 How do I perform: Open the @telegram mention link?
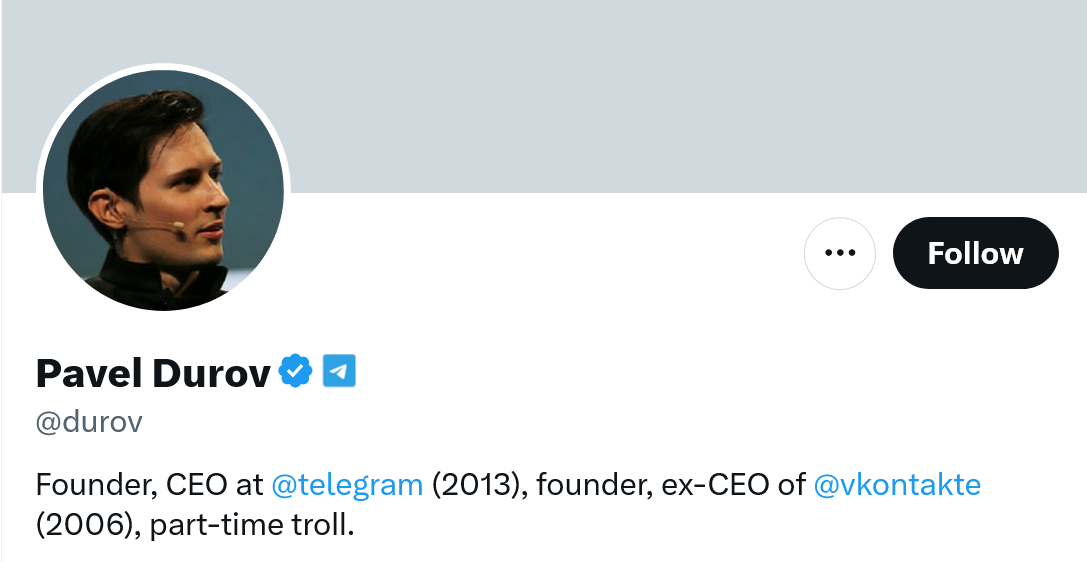coord(347,485)
